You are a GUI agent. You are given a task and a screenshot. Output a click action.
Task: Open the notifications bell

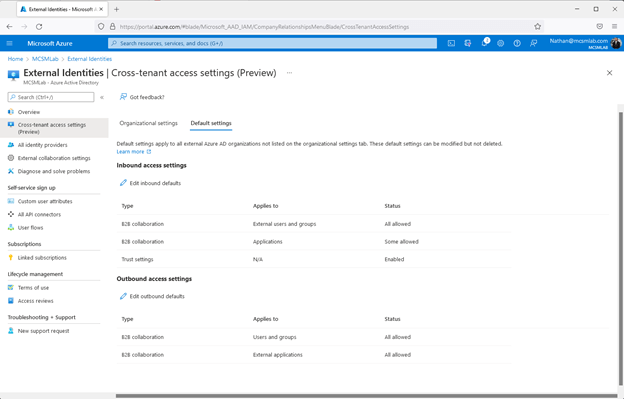[x=484, y=43]
